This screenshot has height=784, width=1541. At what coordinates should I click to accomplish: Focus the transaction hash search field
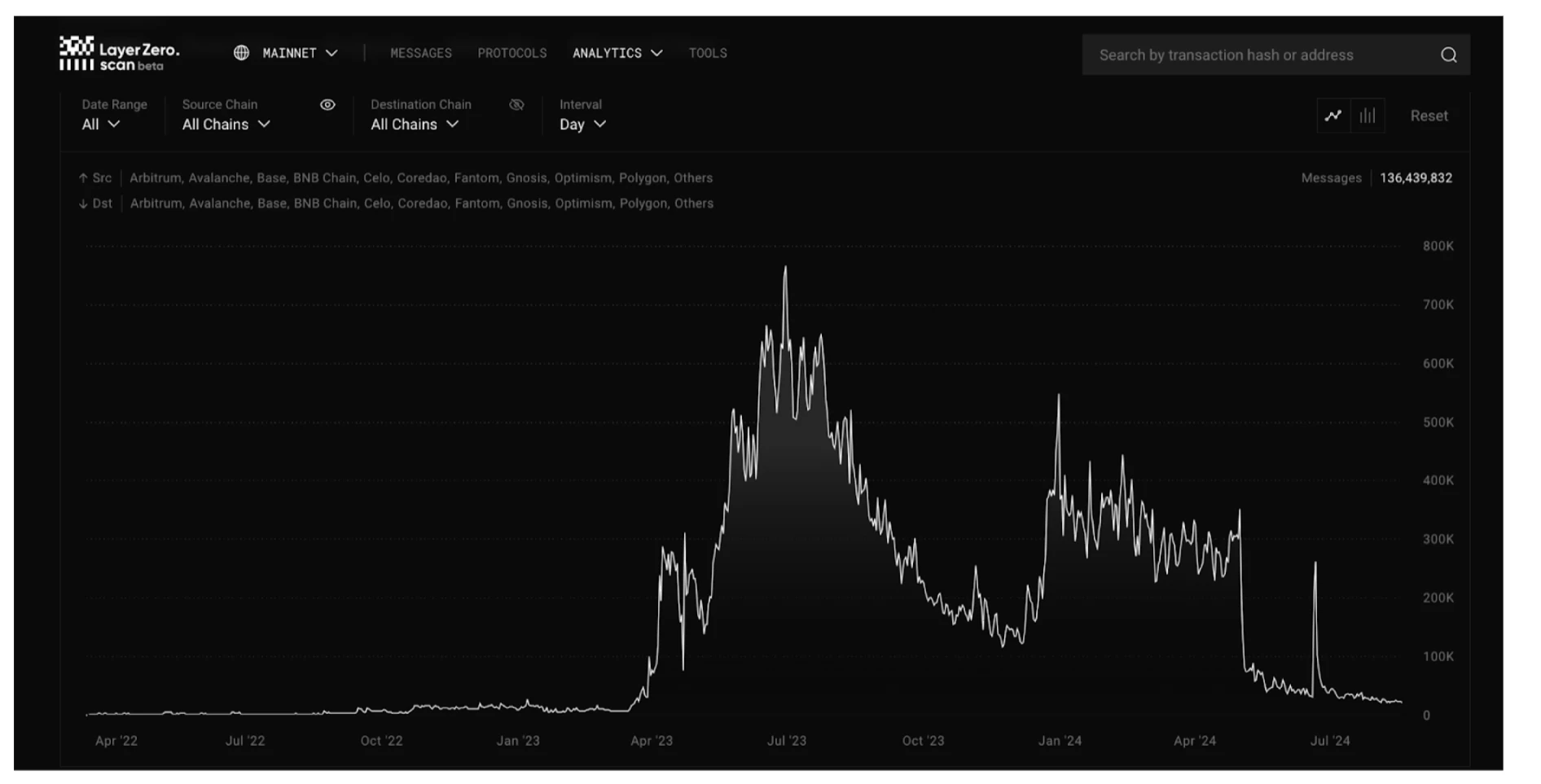pos(1254,55)
